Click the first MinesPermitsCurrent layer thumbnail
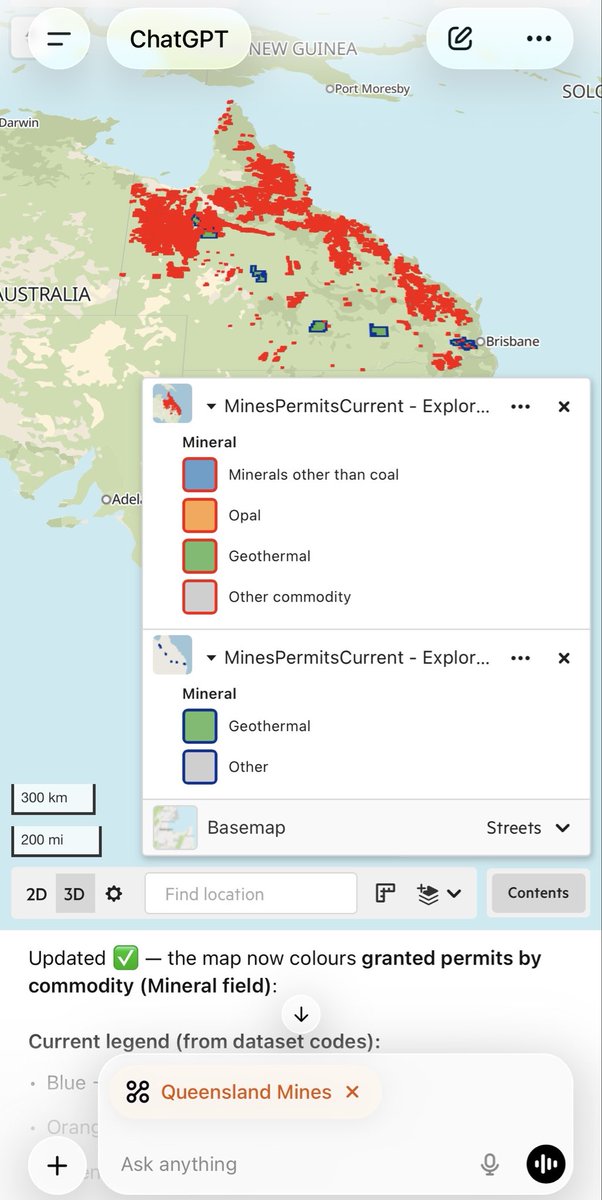Image resolution: width=602 pixels, height=1200 pixels. click(x=172, y=404)
